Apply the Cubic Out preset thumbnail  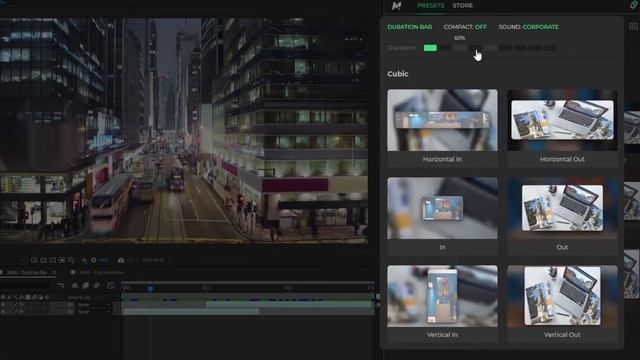click(562, 208)
